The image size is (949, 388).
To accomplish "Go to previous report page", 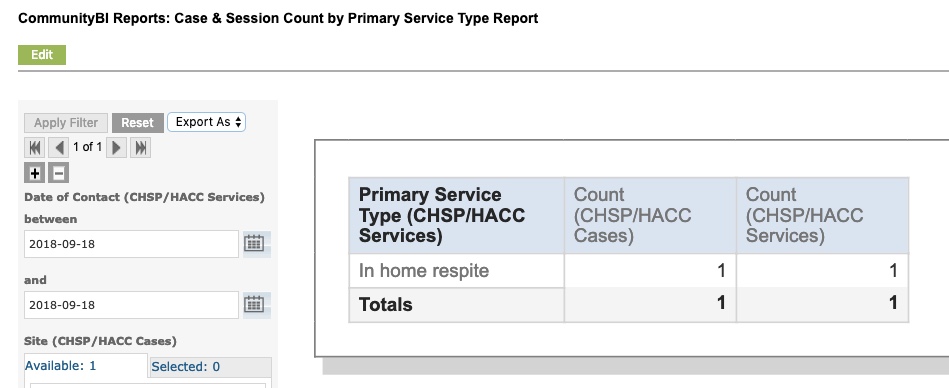I will (x=58, y=147).
